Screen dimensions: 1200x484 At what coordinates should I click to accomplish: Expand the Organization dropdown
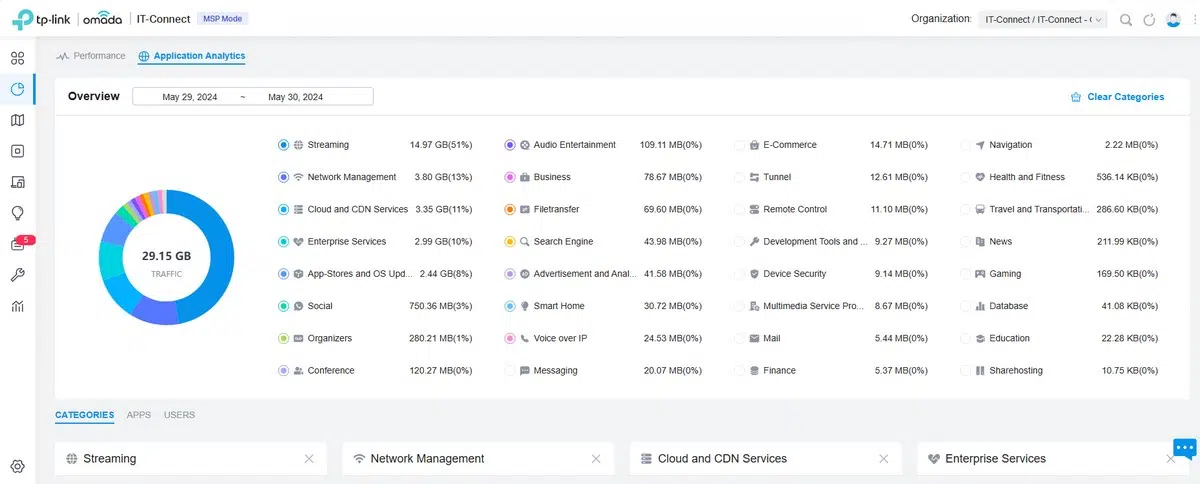pos(1043,19)
